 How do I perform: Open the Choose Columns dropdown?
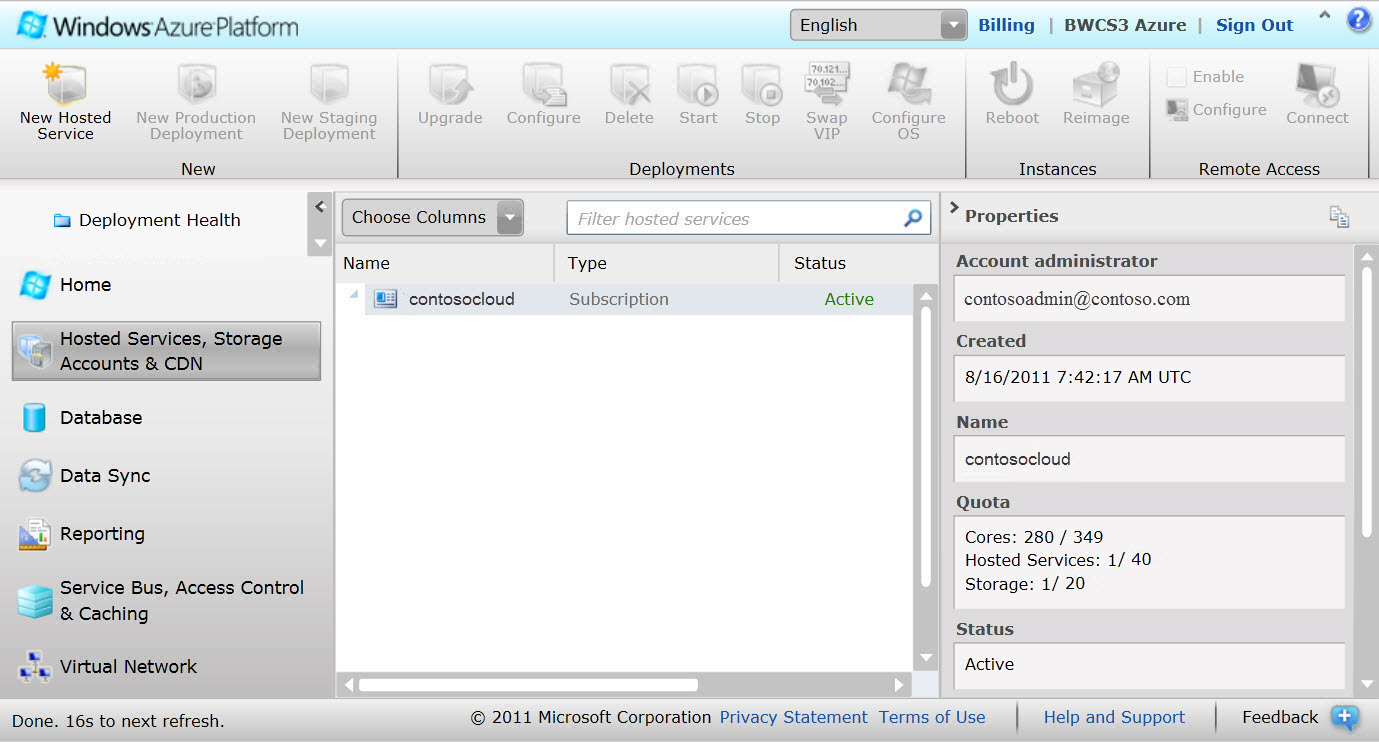(x=433, y=217)
